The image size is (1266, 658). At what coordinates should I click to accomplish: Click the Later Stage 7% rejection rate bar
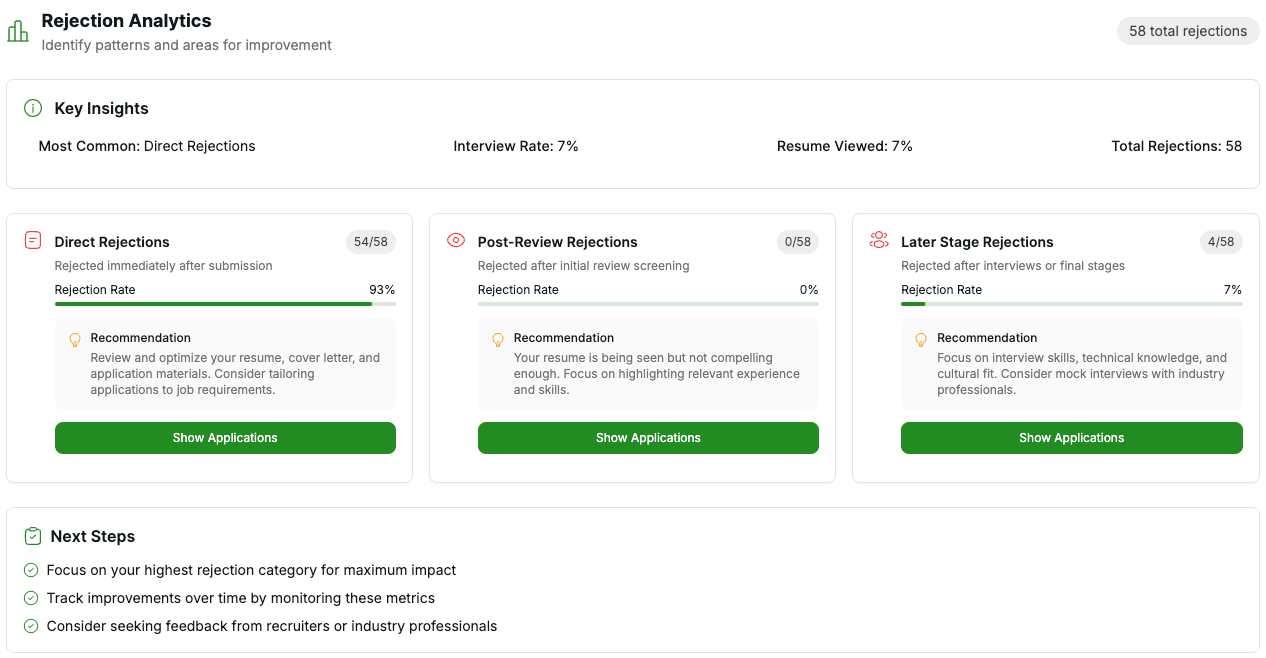tap(1071, 304)
